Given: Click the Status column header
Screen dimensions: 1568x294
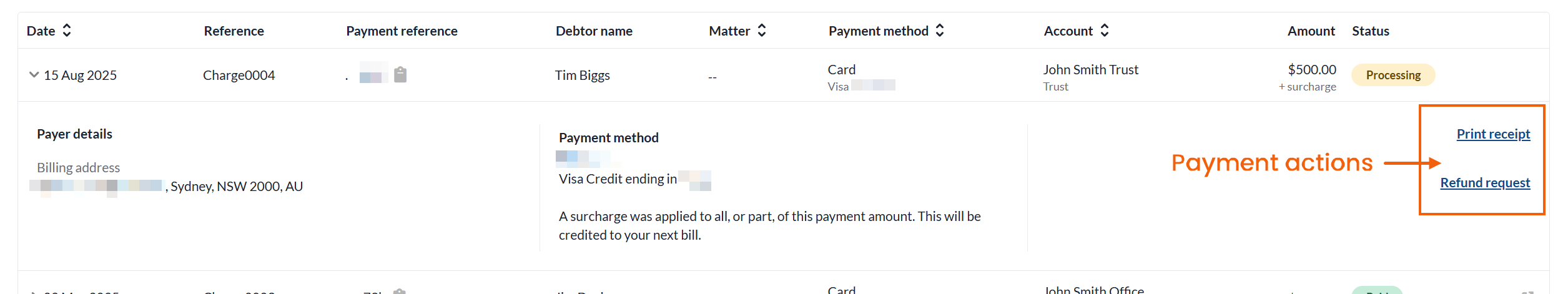Looking at the screenshot, I should pos(1370,31).
